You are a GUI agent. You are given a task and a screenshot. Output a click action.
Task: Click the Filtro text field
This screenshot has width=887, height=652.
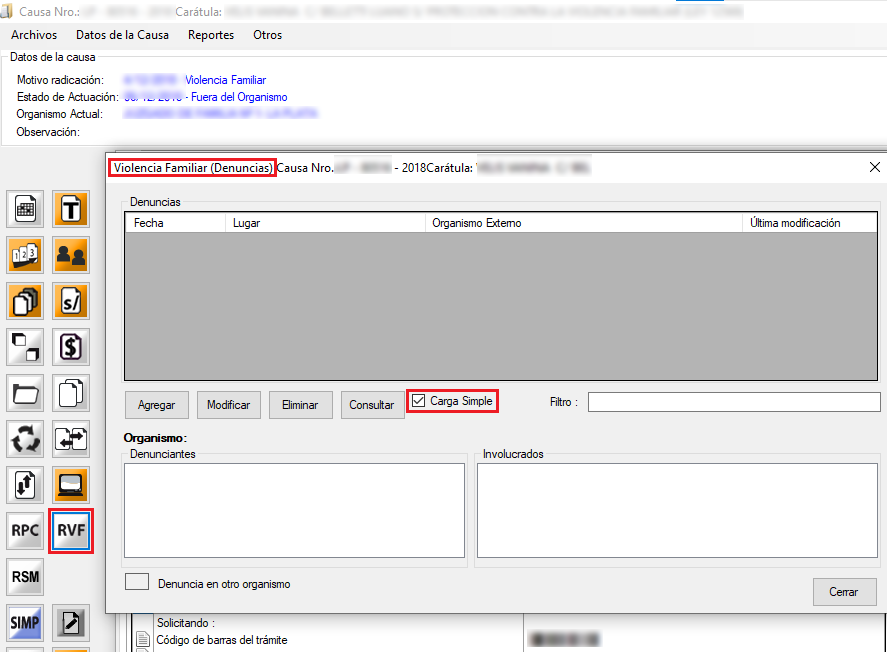coord(733,402)
